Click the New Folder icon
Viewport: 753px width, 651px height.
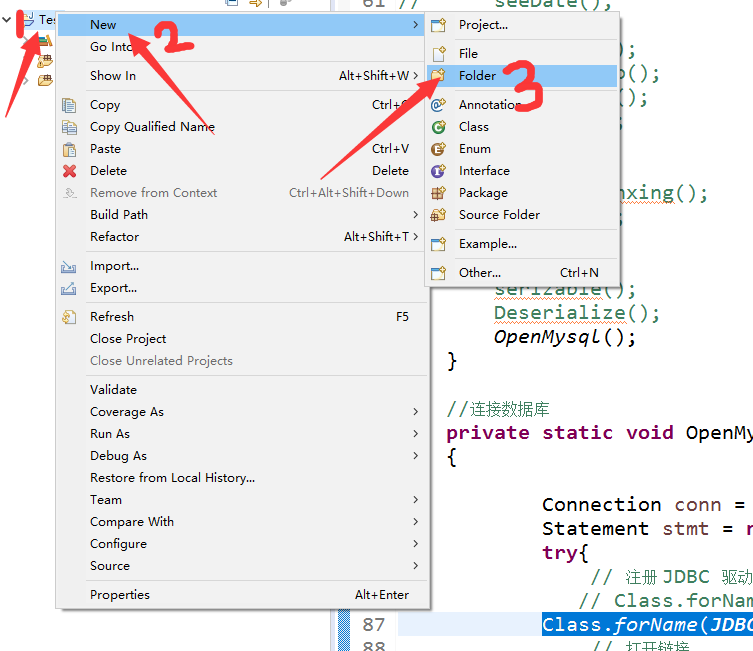pyautogui.click(x=438, y=75)
